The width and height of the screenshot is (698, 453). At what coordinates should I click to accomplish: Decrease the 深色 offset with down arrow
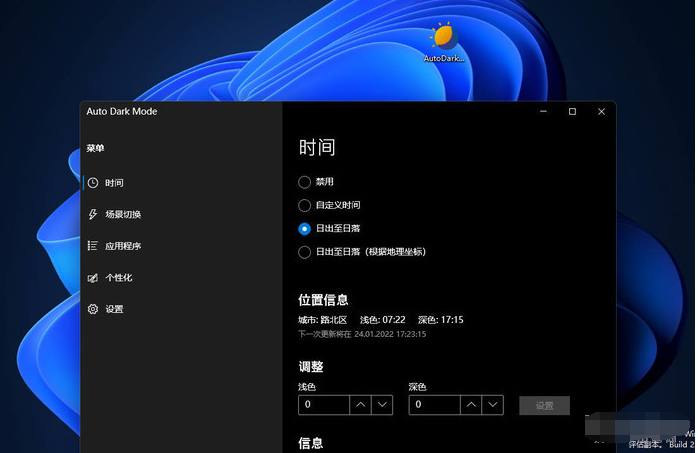tap(492, 405)
